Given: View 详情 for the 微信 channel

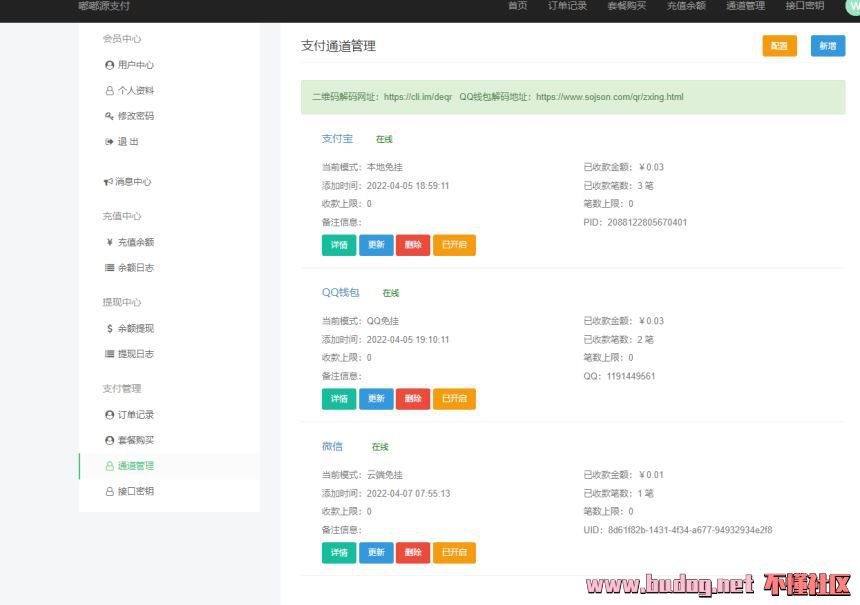Looking at the screenshot, I should (x=339, y=552).
